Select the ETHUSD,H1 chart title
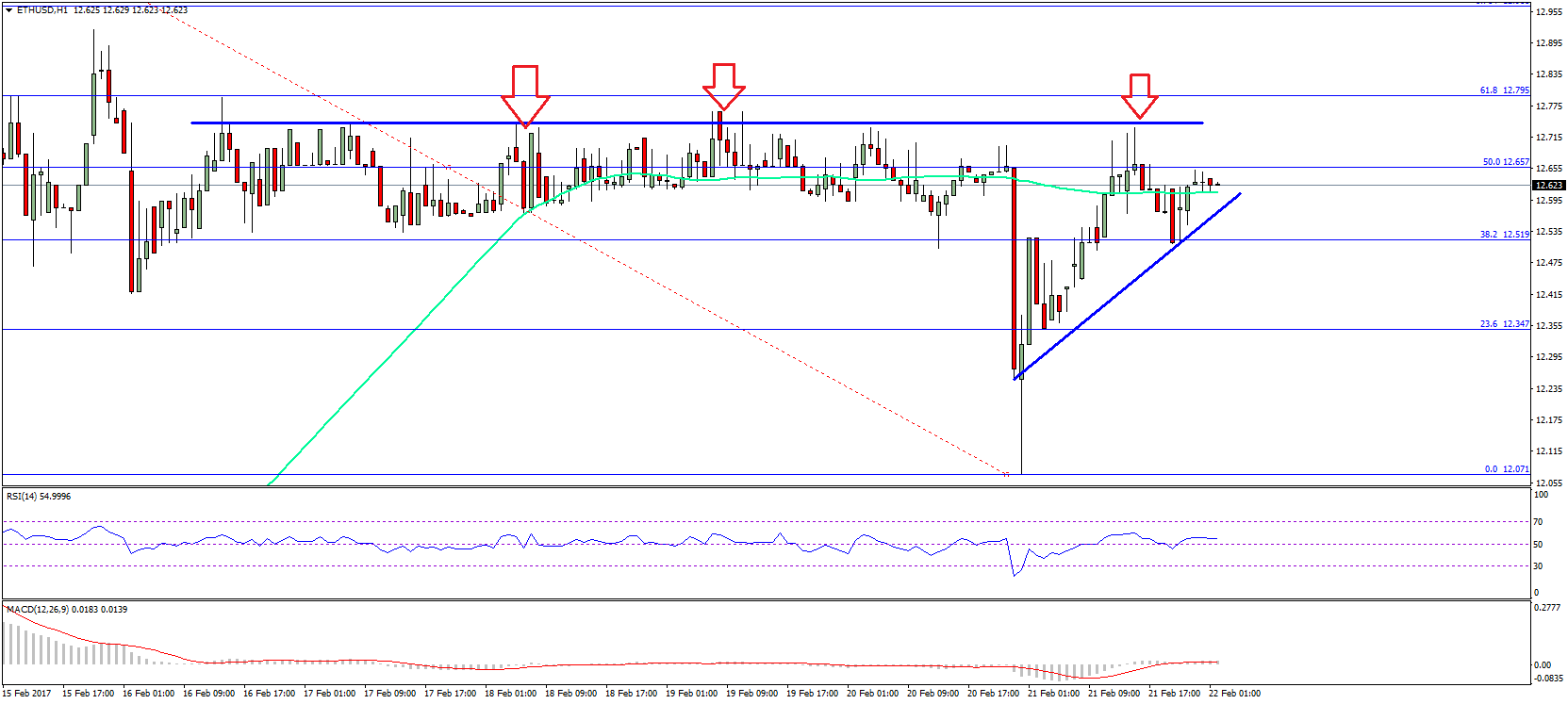 pyautogui.click(x=41, y=10)
